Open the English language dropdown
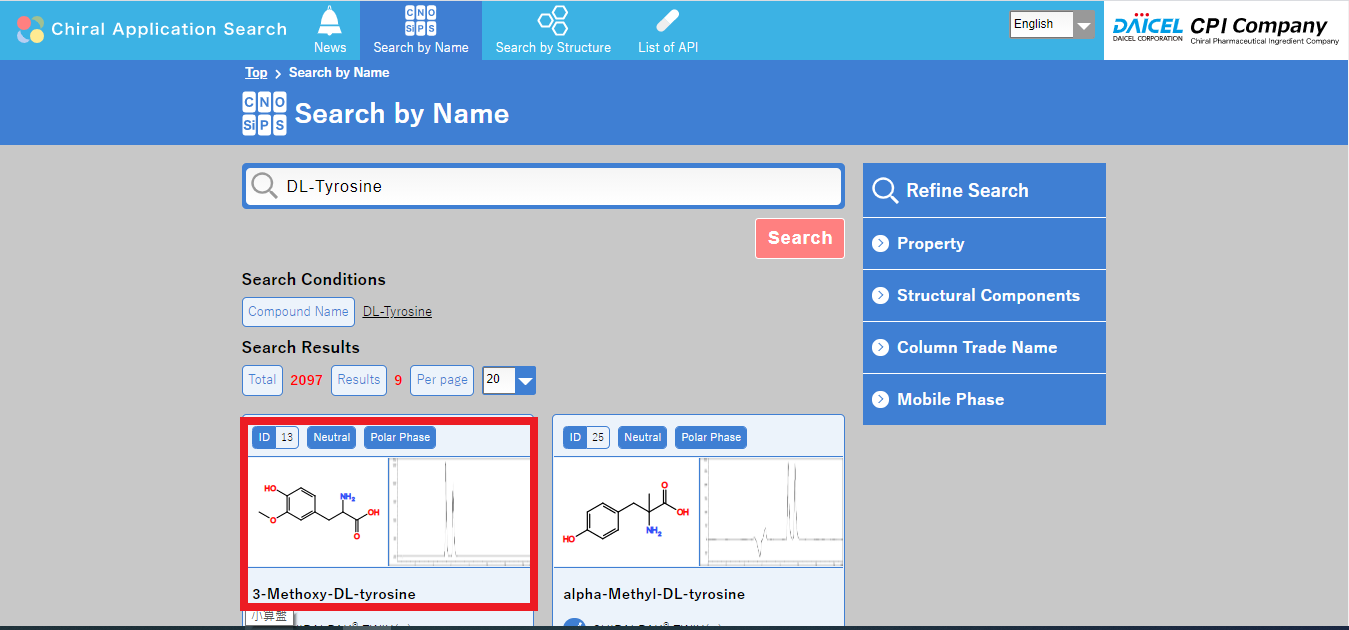 point(1052,24)
